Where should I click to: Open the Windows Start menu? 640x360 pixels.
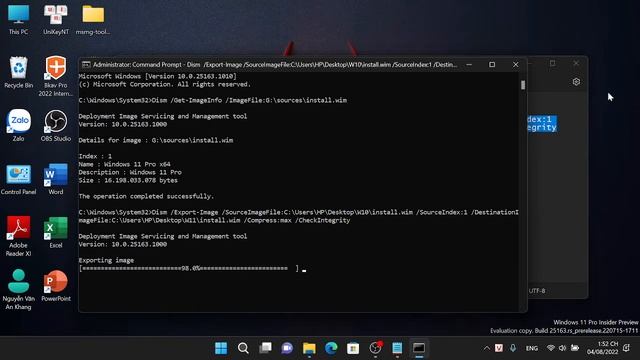(x=221, y=348)
